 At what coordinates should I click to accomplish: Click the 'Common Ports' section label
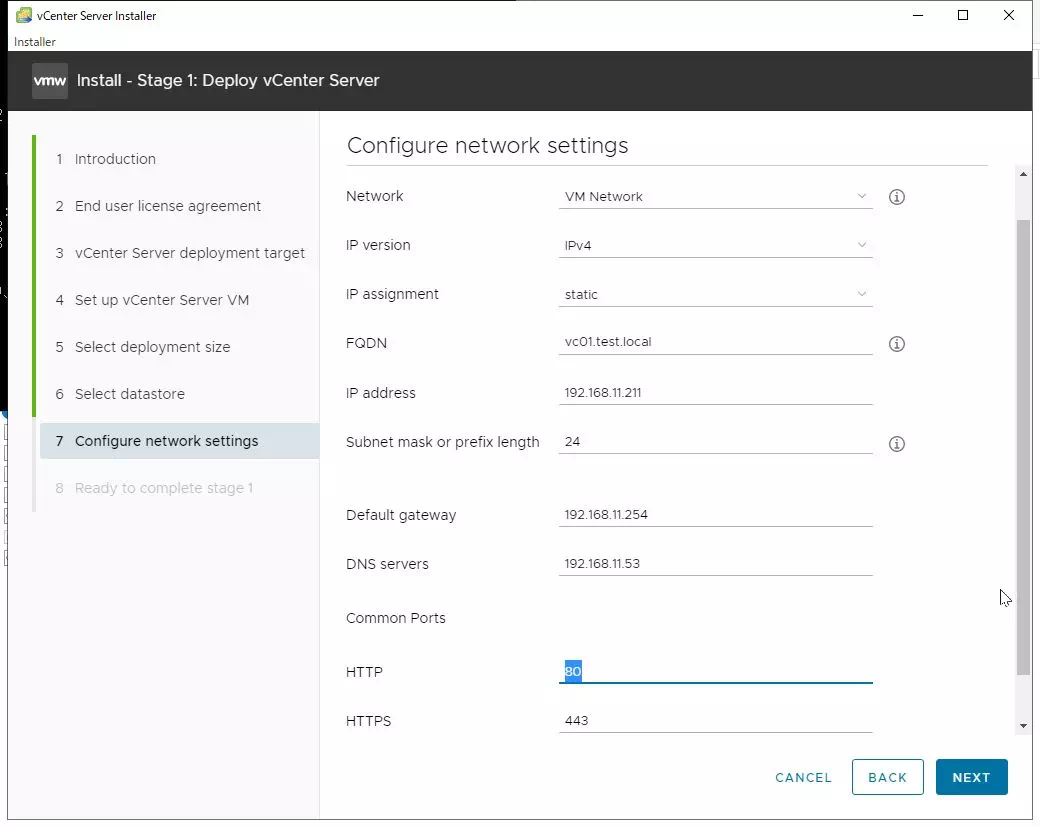[396, 618]
